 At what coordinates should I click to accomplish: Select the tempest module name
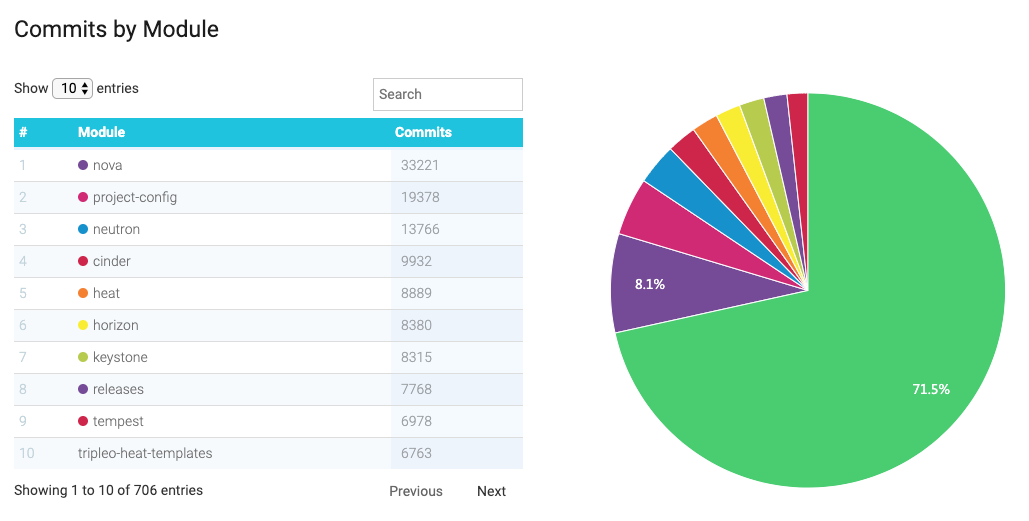(118, 421)
